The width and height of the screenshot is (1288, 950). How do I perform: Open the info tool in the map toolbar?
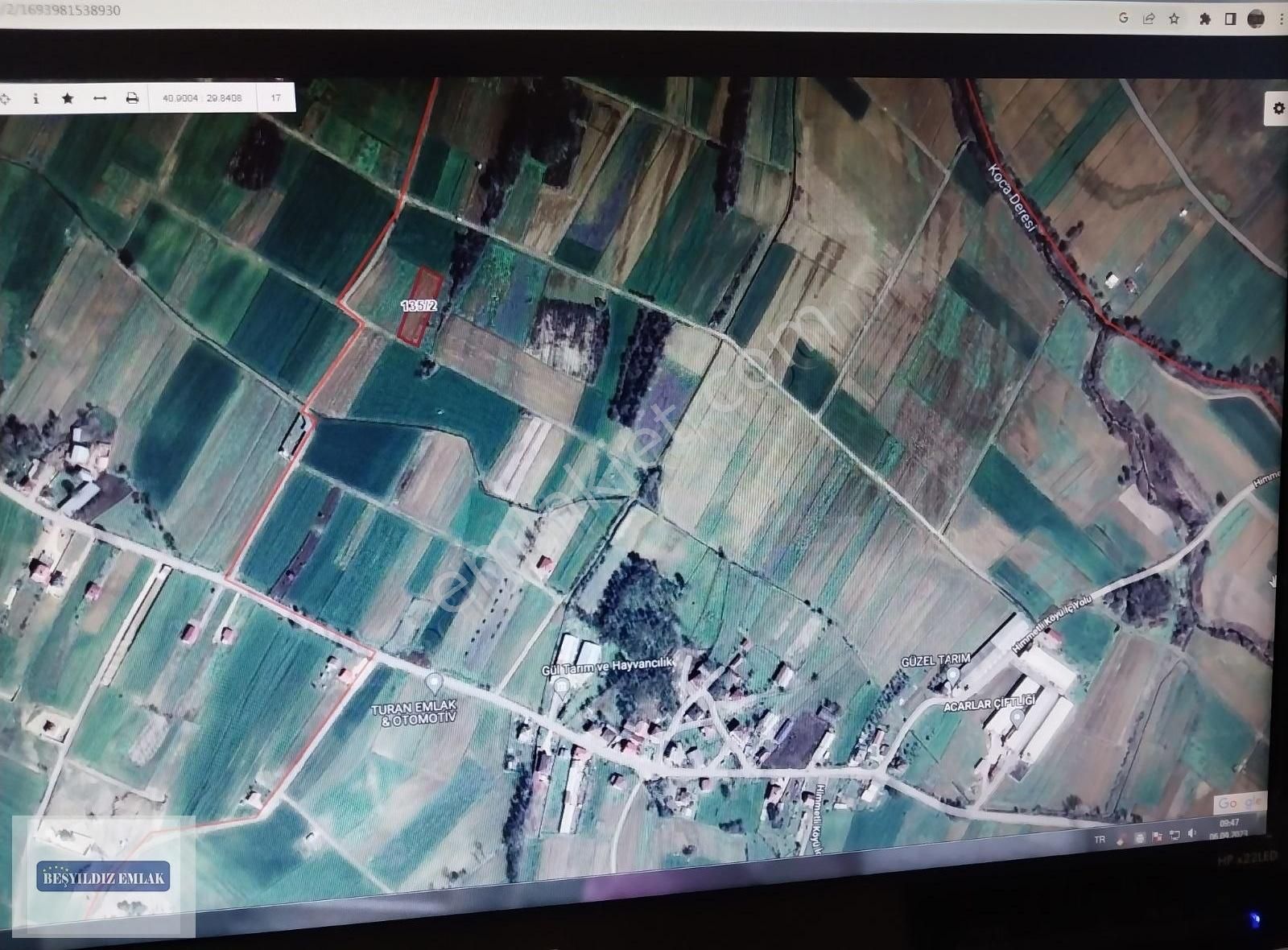click(x=35, y=98)
